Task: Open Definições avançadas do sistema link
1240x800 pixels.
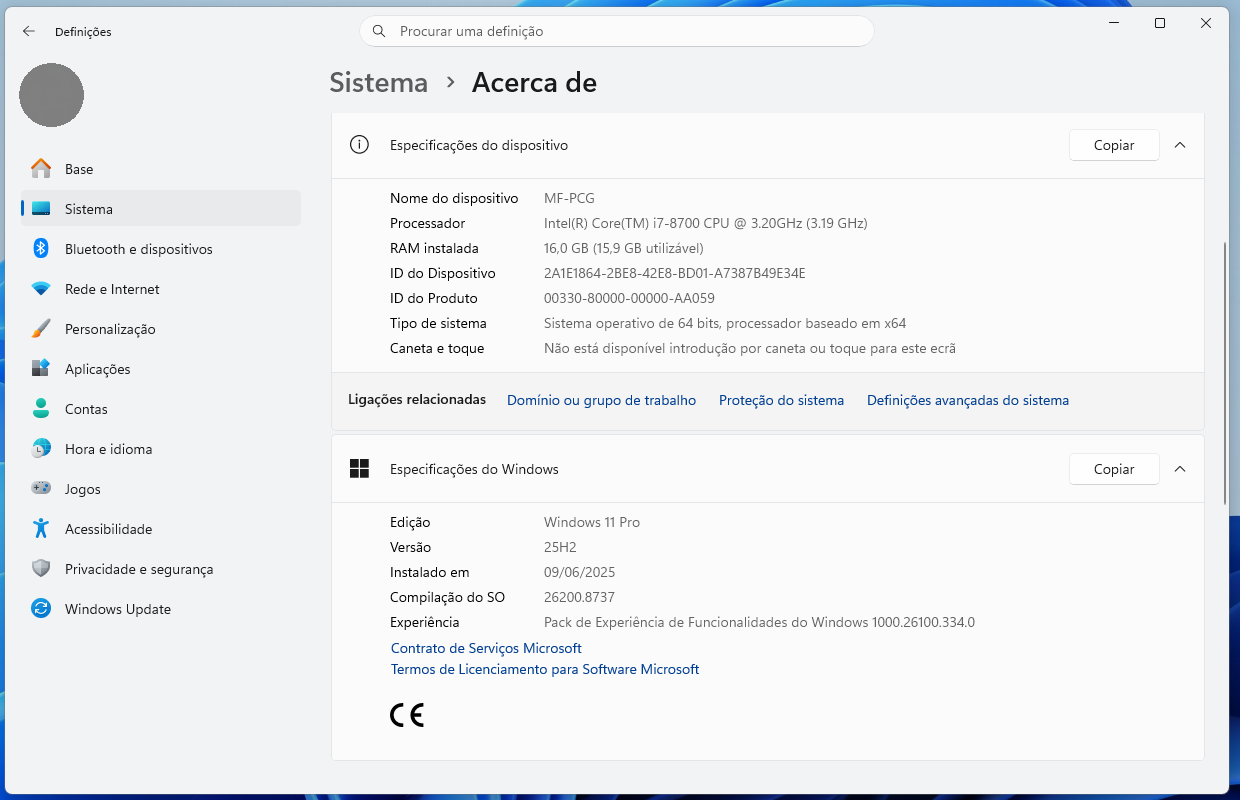Action: (968, 400)
